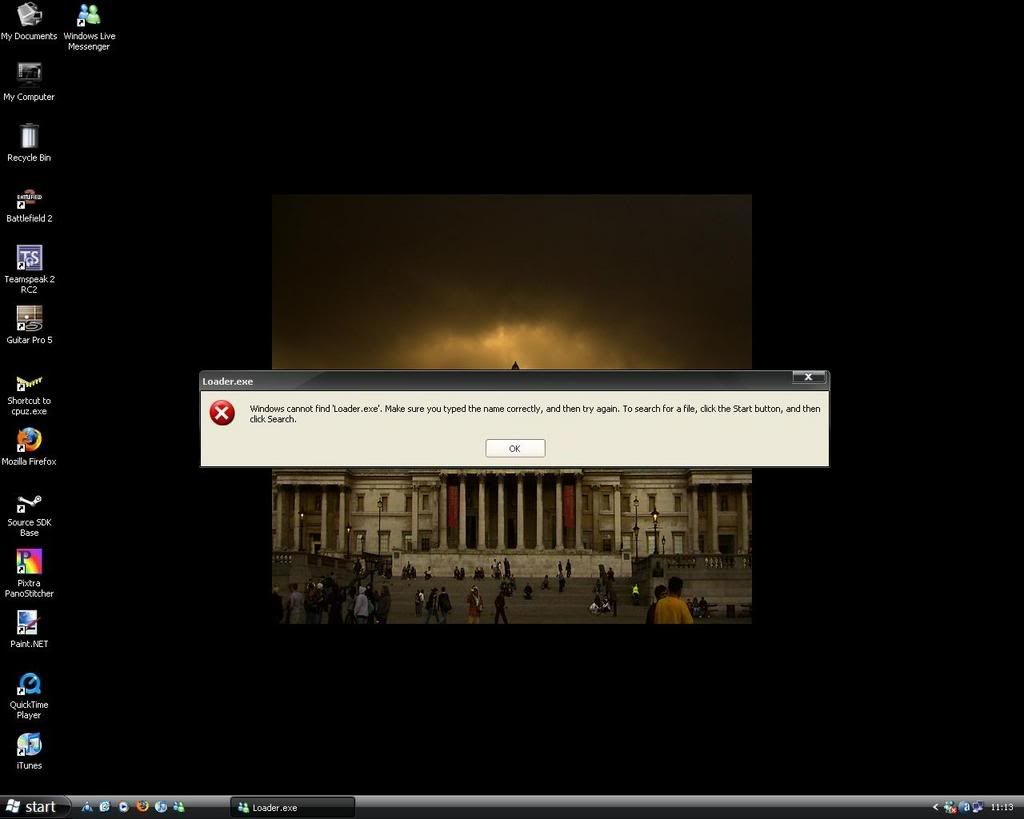Click Firefox in the Quick Launch bar
Image resolution: width=1024 pixels, height=819 pixels.
click(x=142, y=807)
